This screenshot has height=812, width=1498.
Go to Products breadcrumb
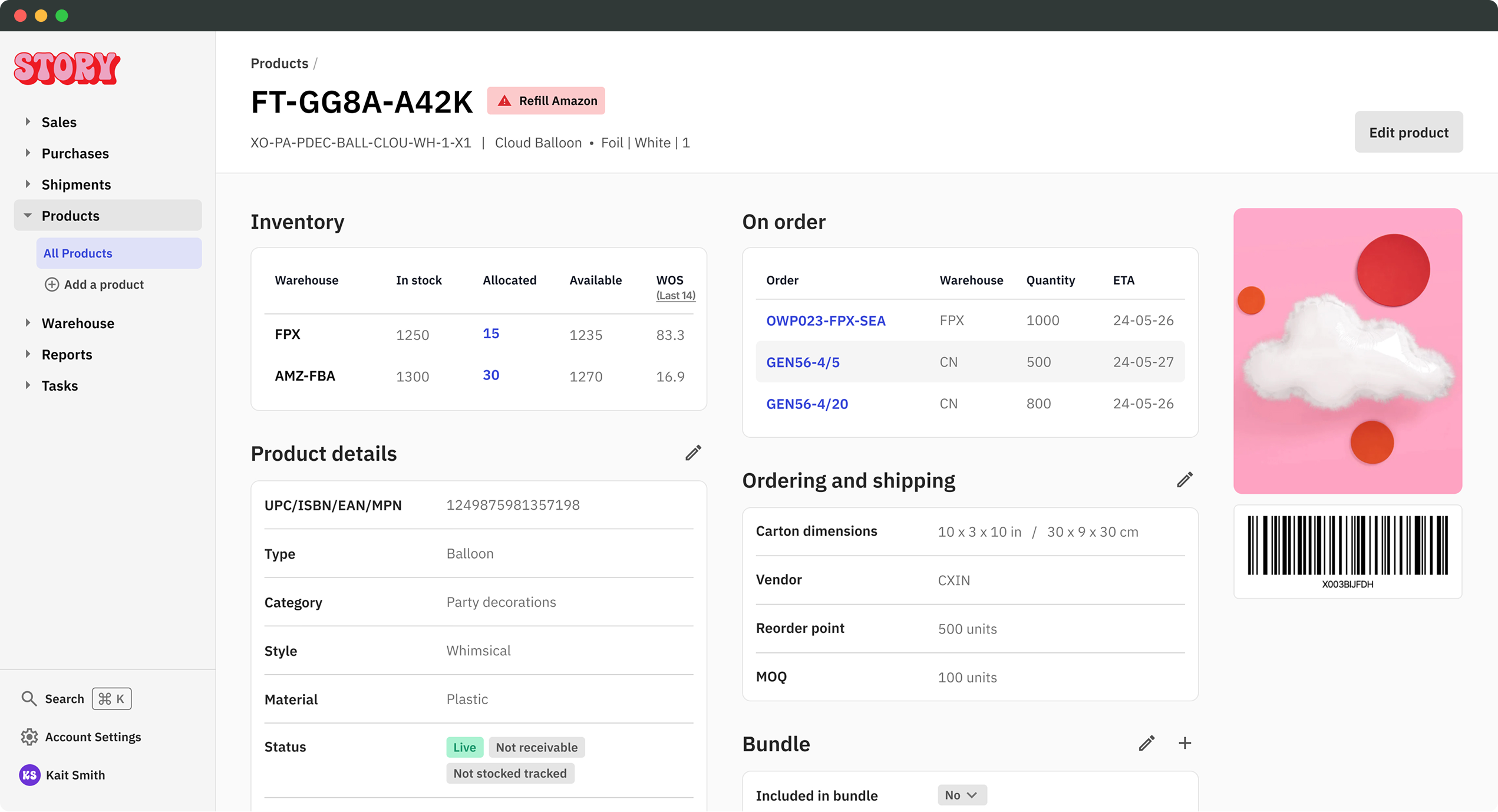(279, 63)
